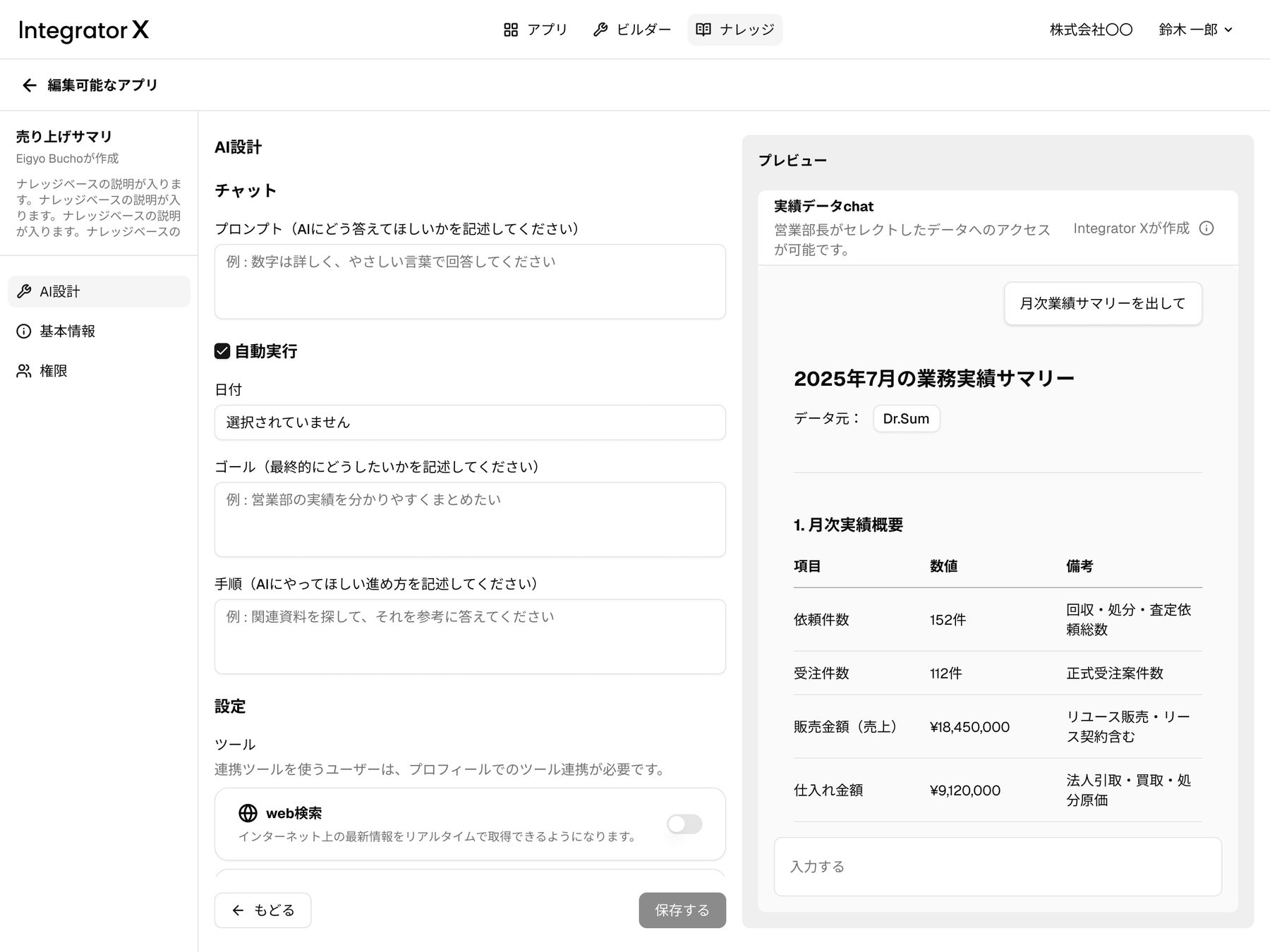Click the ¥9,120,000 value cell
The image size is (1270, 952).
pos(965,791)
